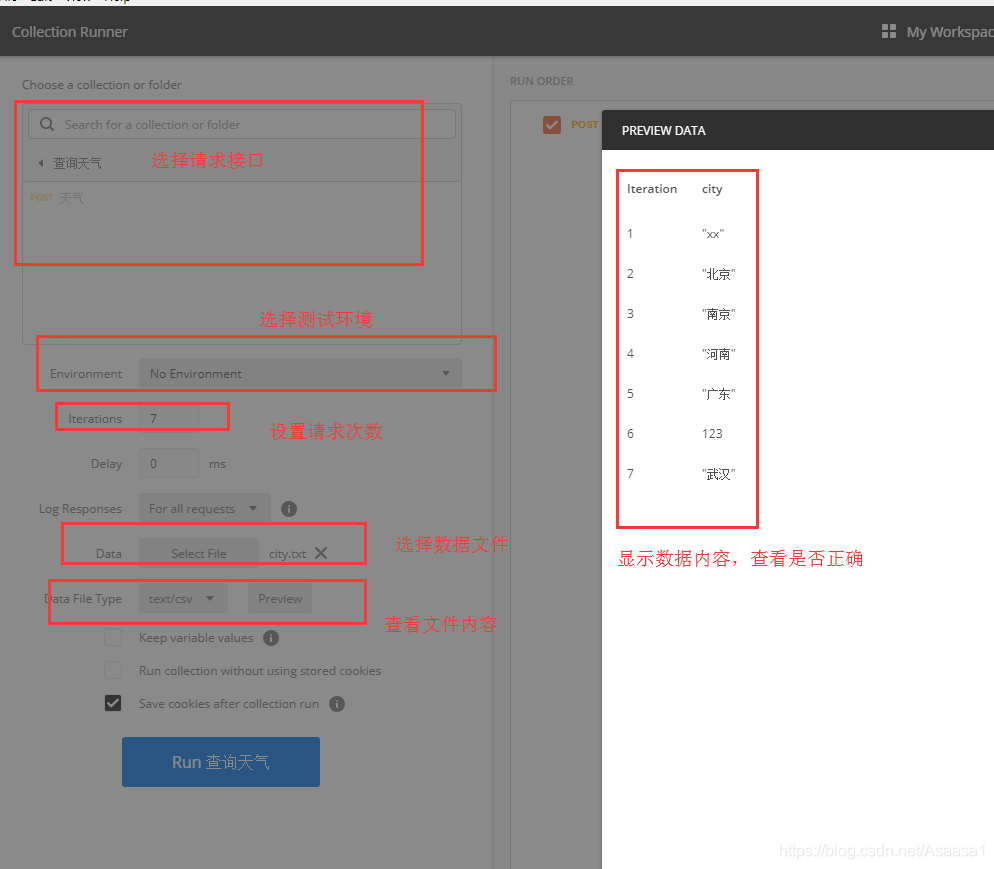The height and width of the screenshot is (869, 994).
Task: Go back using arrow beside 查询天气
Action: [x=41, y=163]
